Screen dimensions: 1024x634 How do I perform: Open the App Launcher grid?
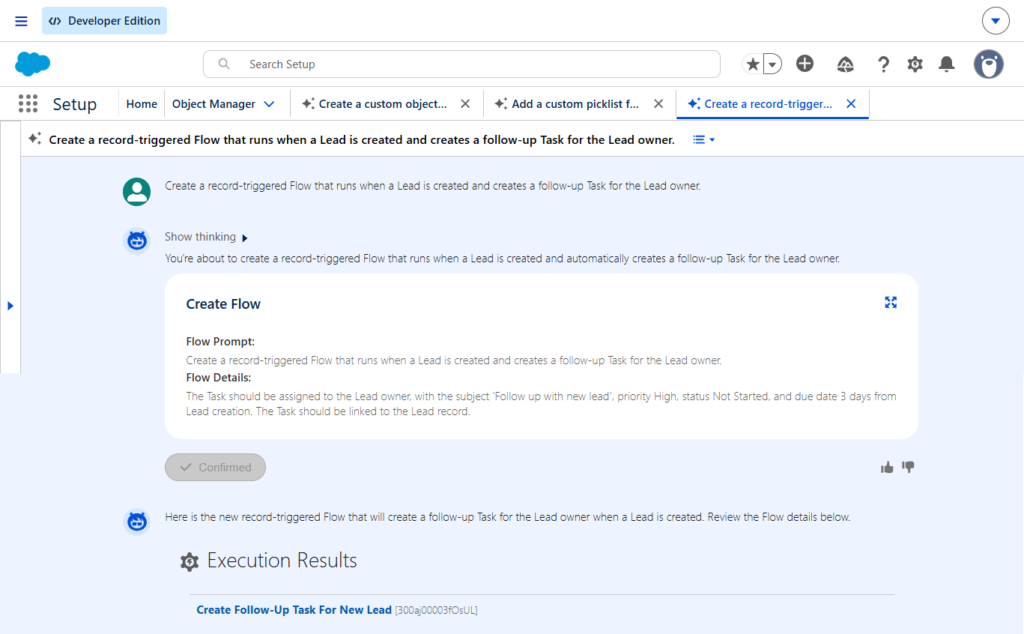coord(28,104)
